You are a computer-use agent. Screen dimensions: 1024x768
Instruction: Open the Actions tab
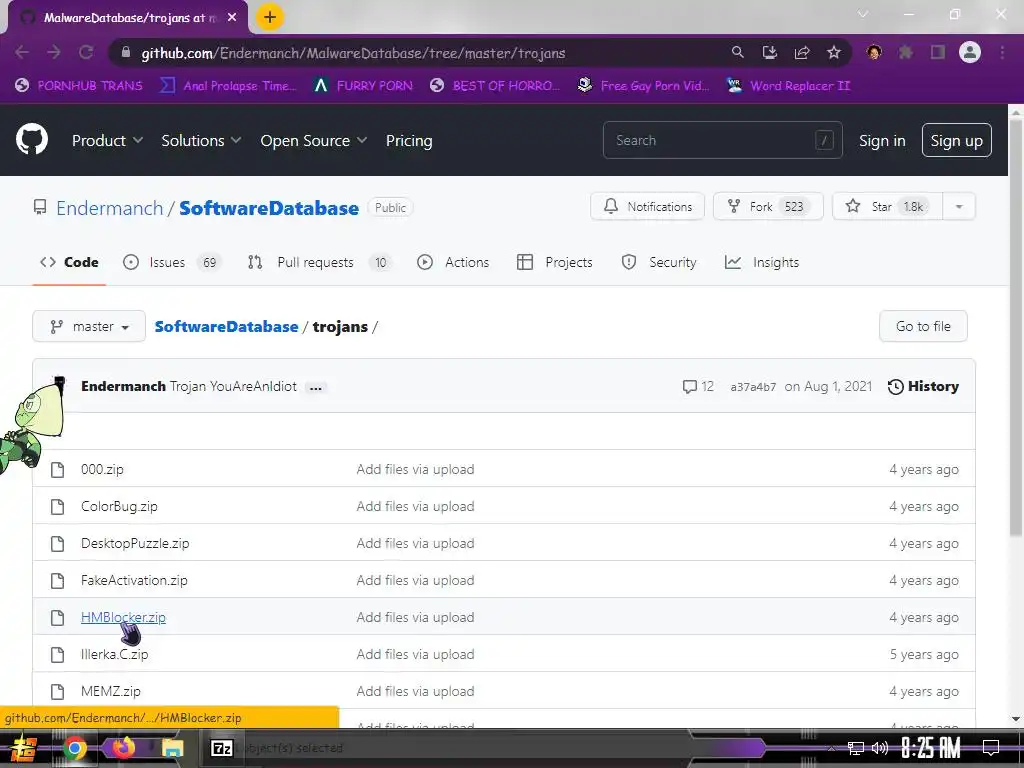[453, 263]
